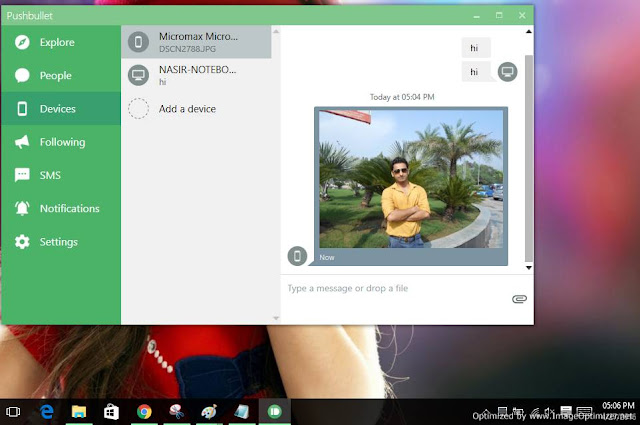
Task: Open the Paint palette taskbar icon
Action: 209,412
